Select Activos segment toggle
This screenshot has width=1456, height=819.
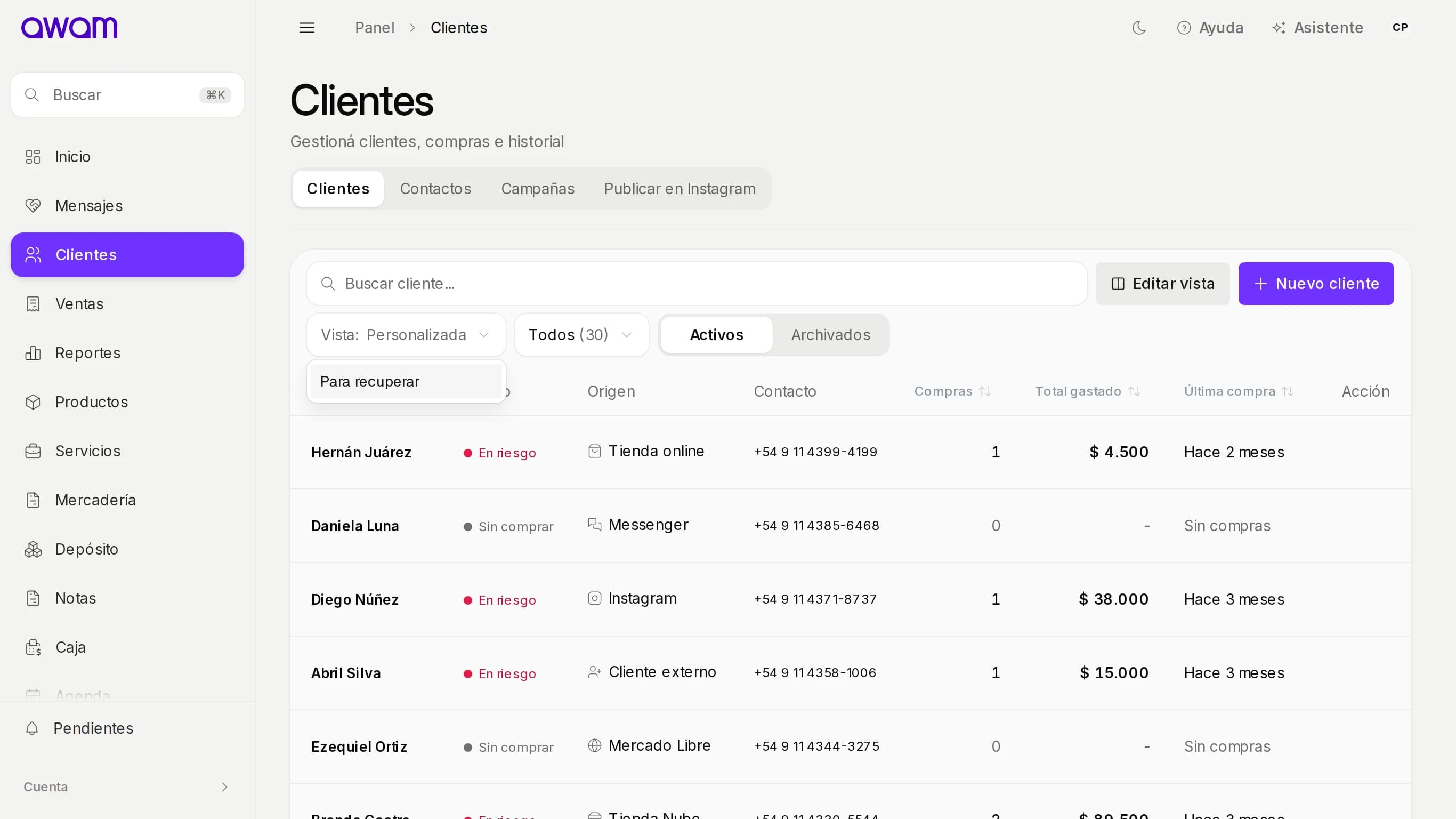tap(716, 335)
